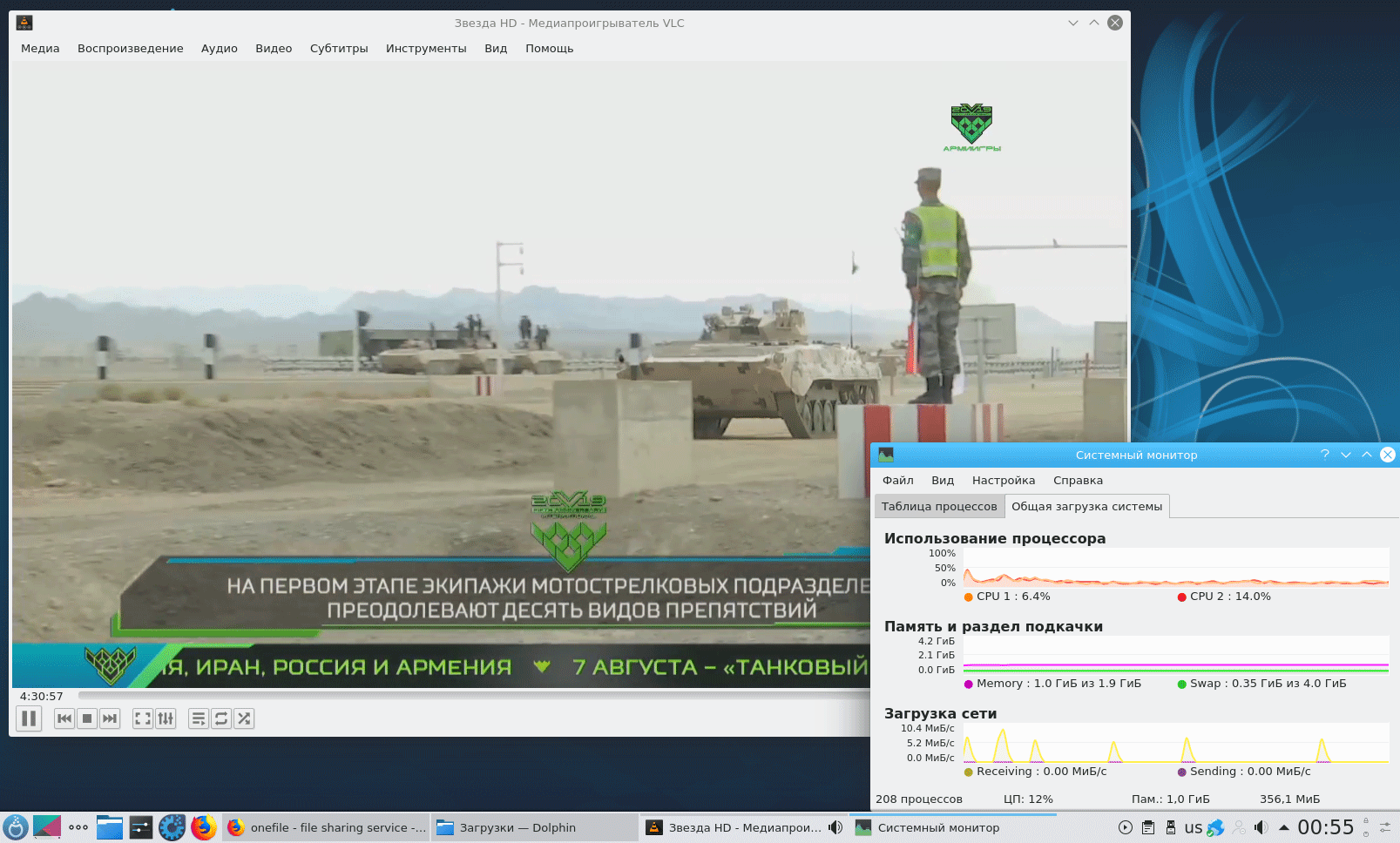This screenshot has width=1400, height=843.
Task: Toggle shuffle random playback in VLC
Action: (244, 718)
